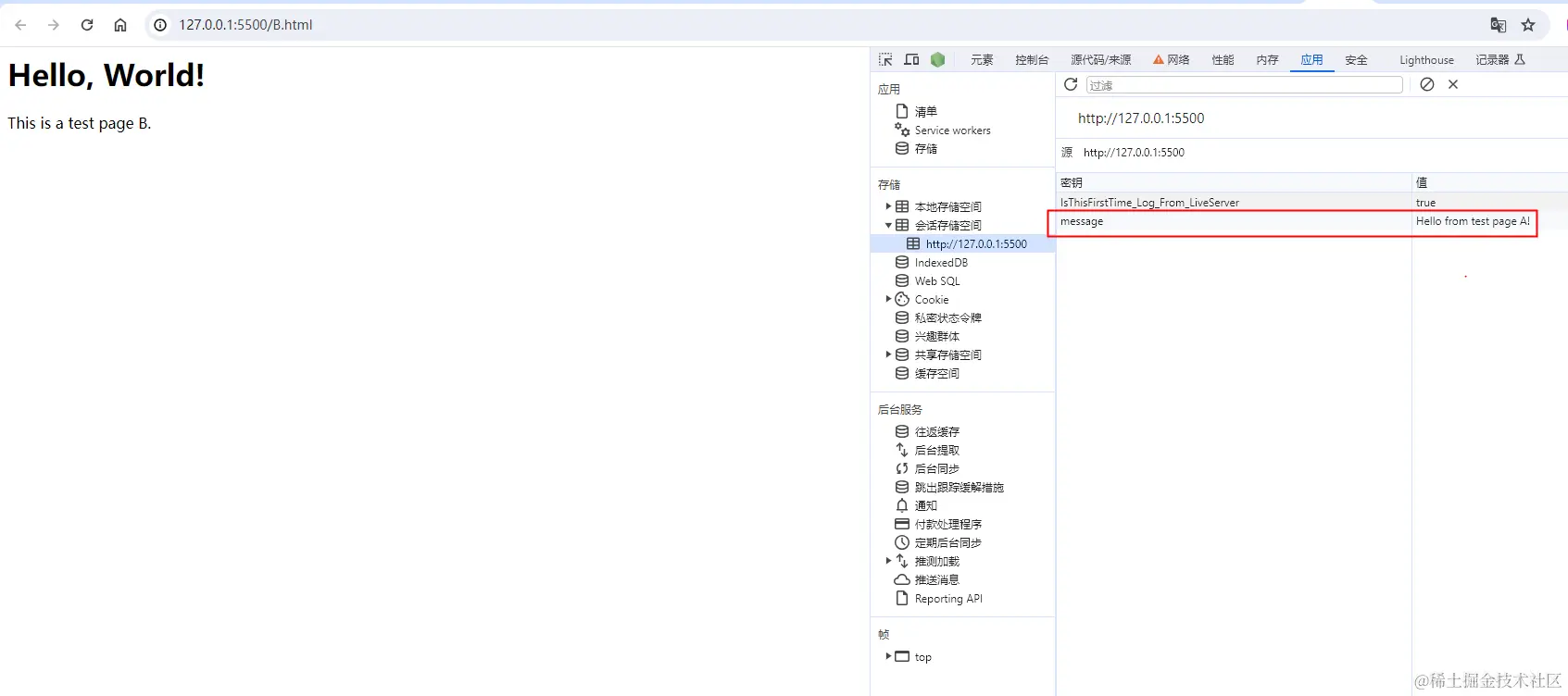Go forward to the next page
The image size is (1568, 696).
tap(54, 25)
